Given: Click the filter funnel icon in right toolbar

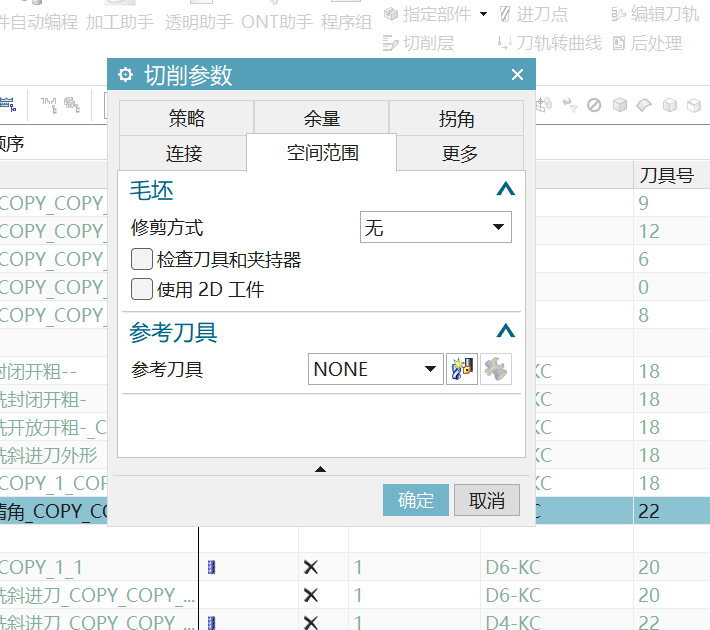Looking at the screenshot, I should [x=570, y=105].
